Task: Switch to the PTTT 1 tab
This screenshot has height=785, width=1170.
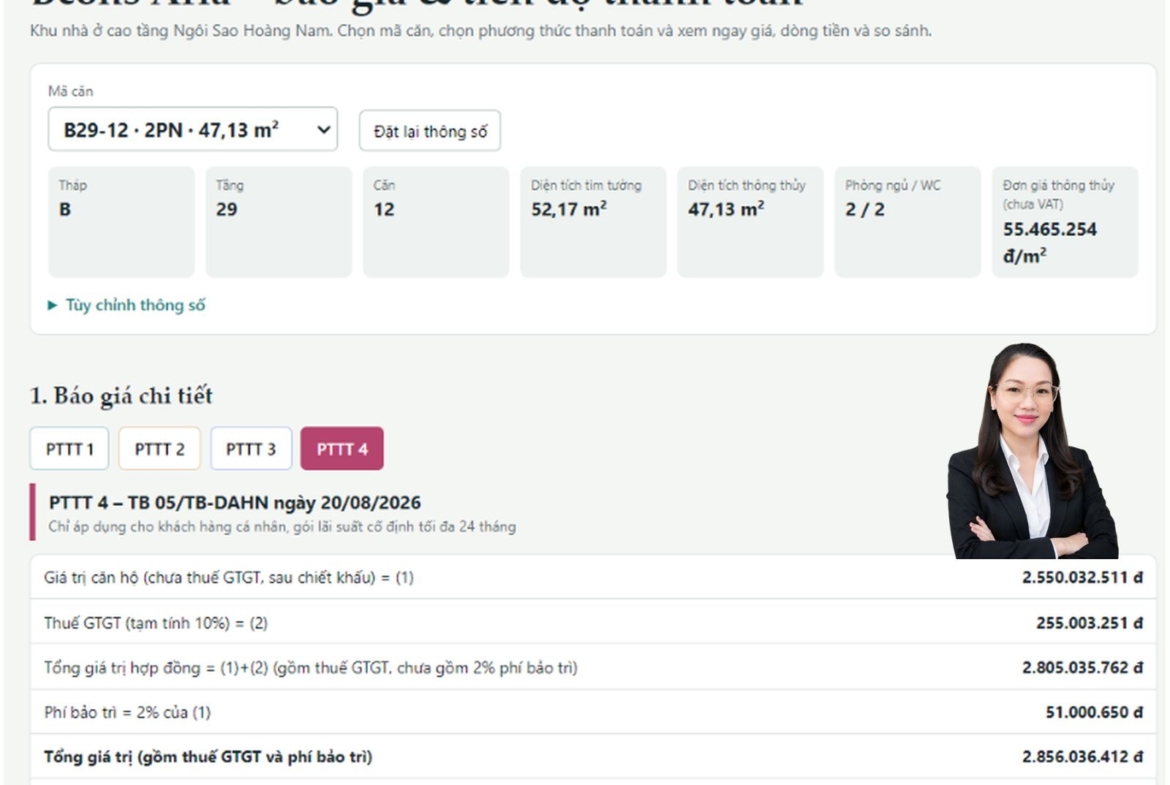Action: point(69,449)
